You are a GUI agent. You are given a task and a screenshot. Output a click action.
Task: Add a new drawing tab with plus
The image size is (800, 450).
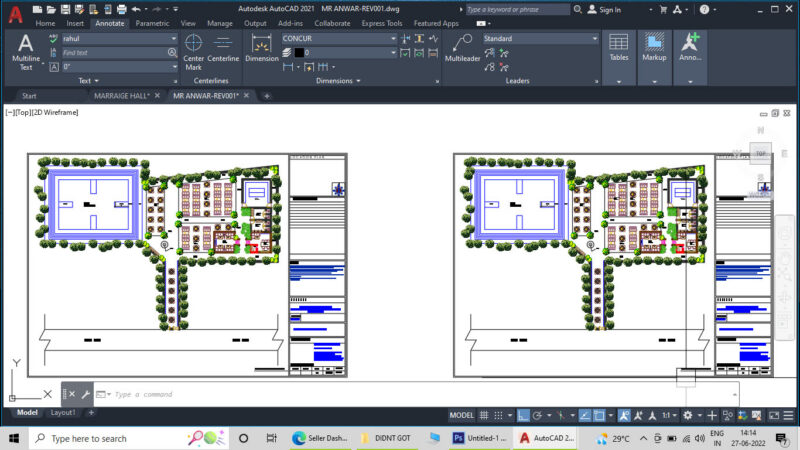tap(266, 95)
